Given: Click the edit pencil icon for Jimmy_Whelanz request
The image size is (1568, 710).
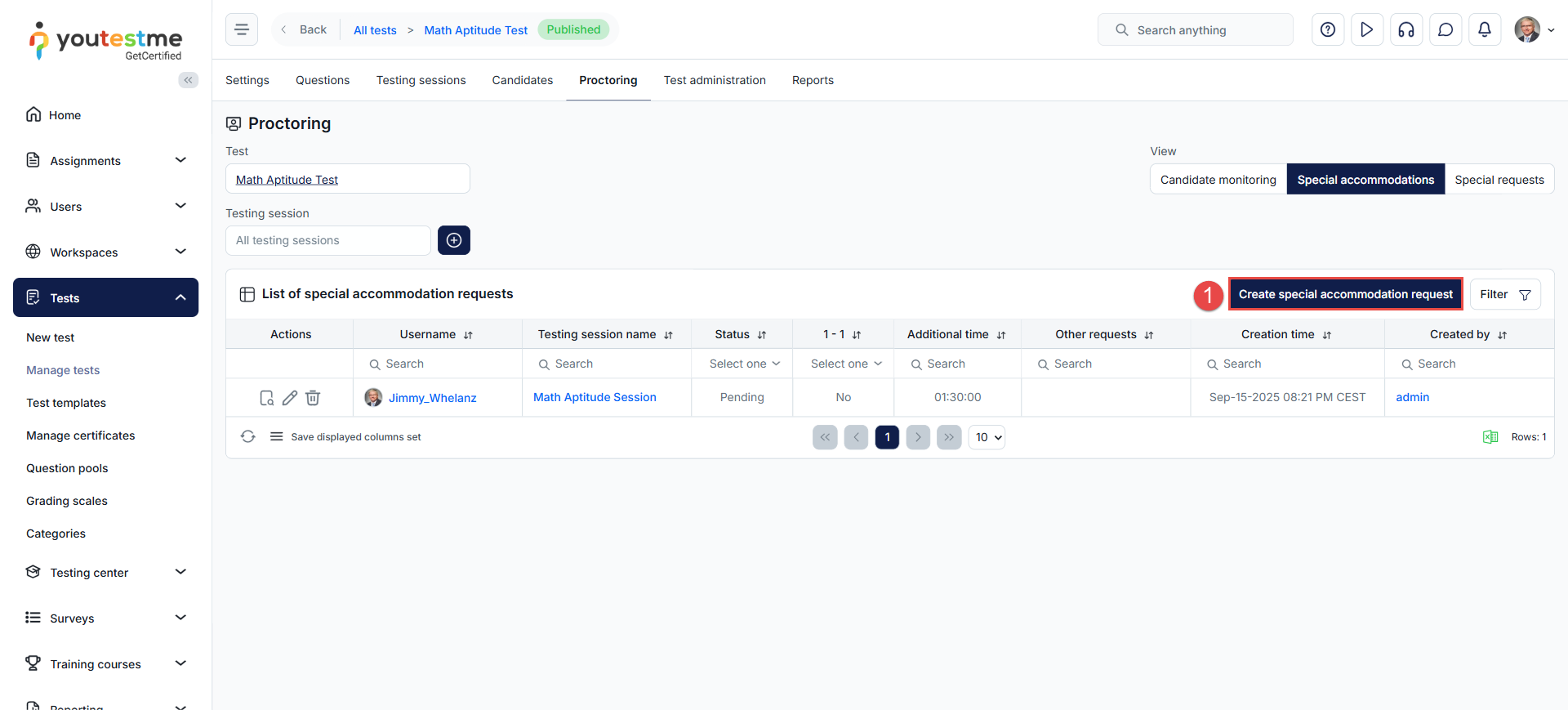Looking at the screenshot, I should tap(290, 398).
